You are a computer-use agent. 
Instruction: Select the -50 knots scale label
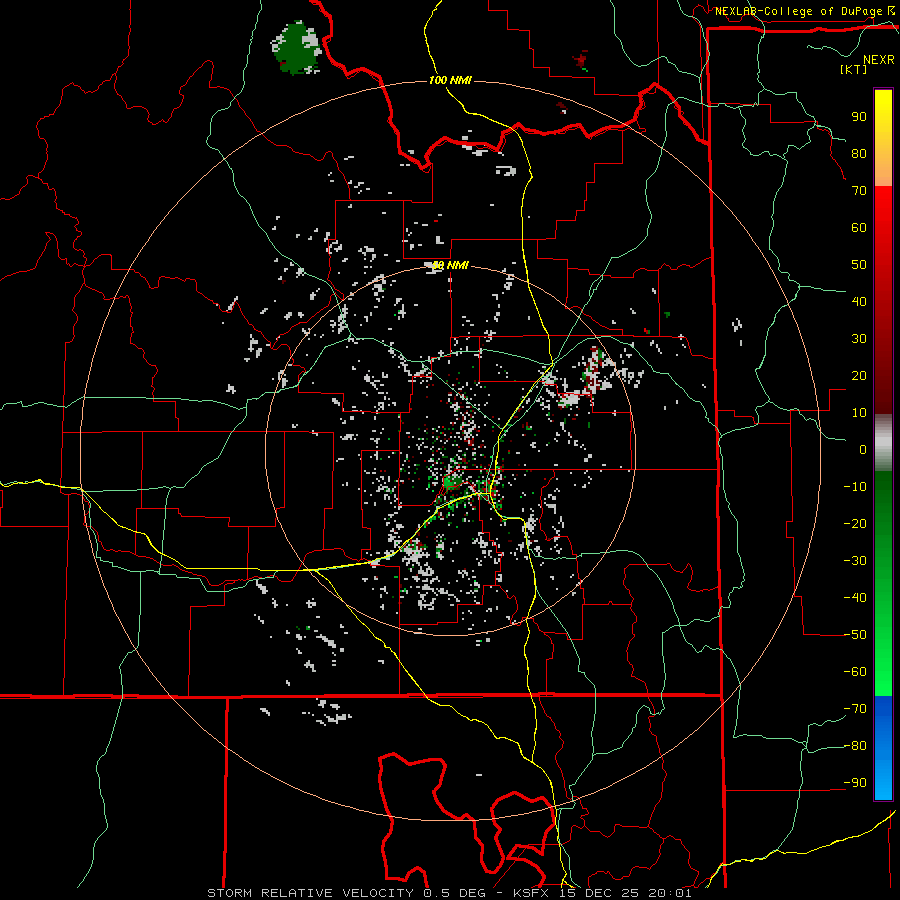[x=855, y=635]
